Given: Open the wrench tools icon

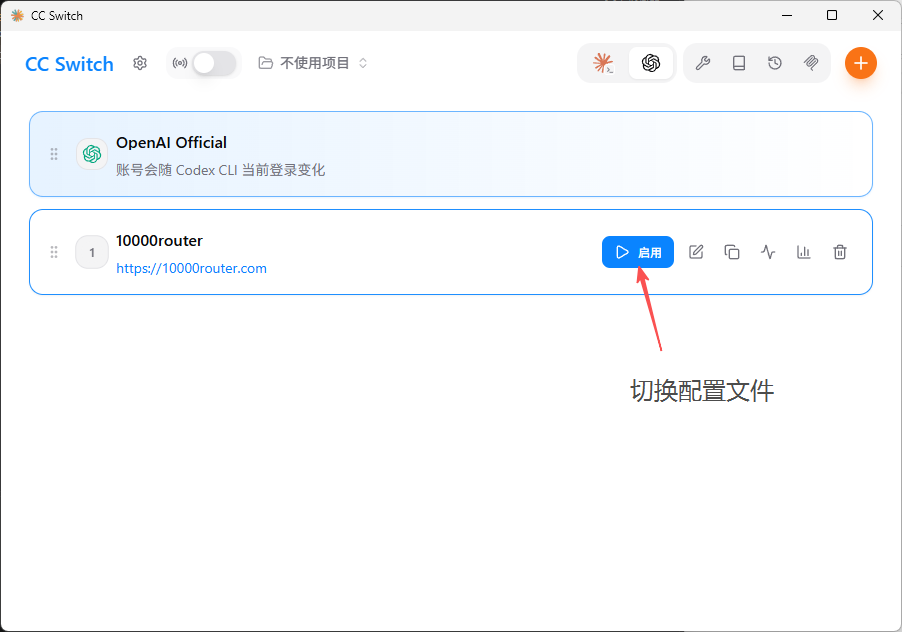Looking at the screenshot, I should [702, 63].
